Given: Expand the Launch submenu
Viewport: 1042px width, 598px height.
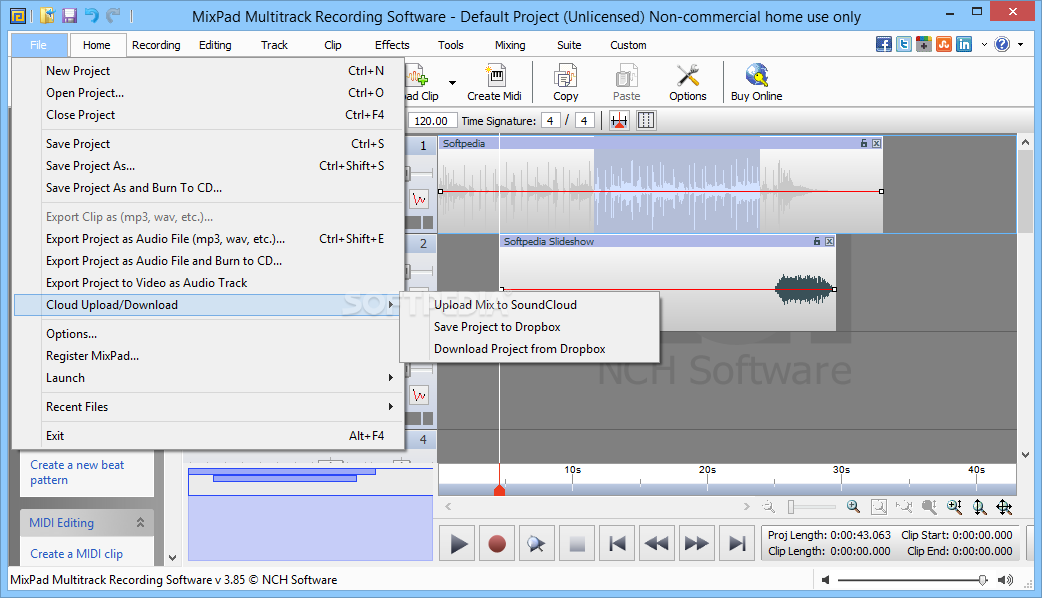Looking at the screenshot, I should (x=391, y=378).
